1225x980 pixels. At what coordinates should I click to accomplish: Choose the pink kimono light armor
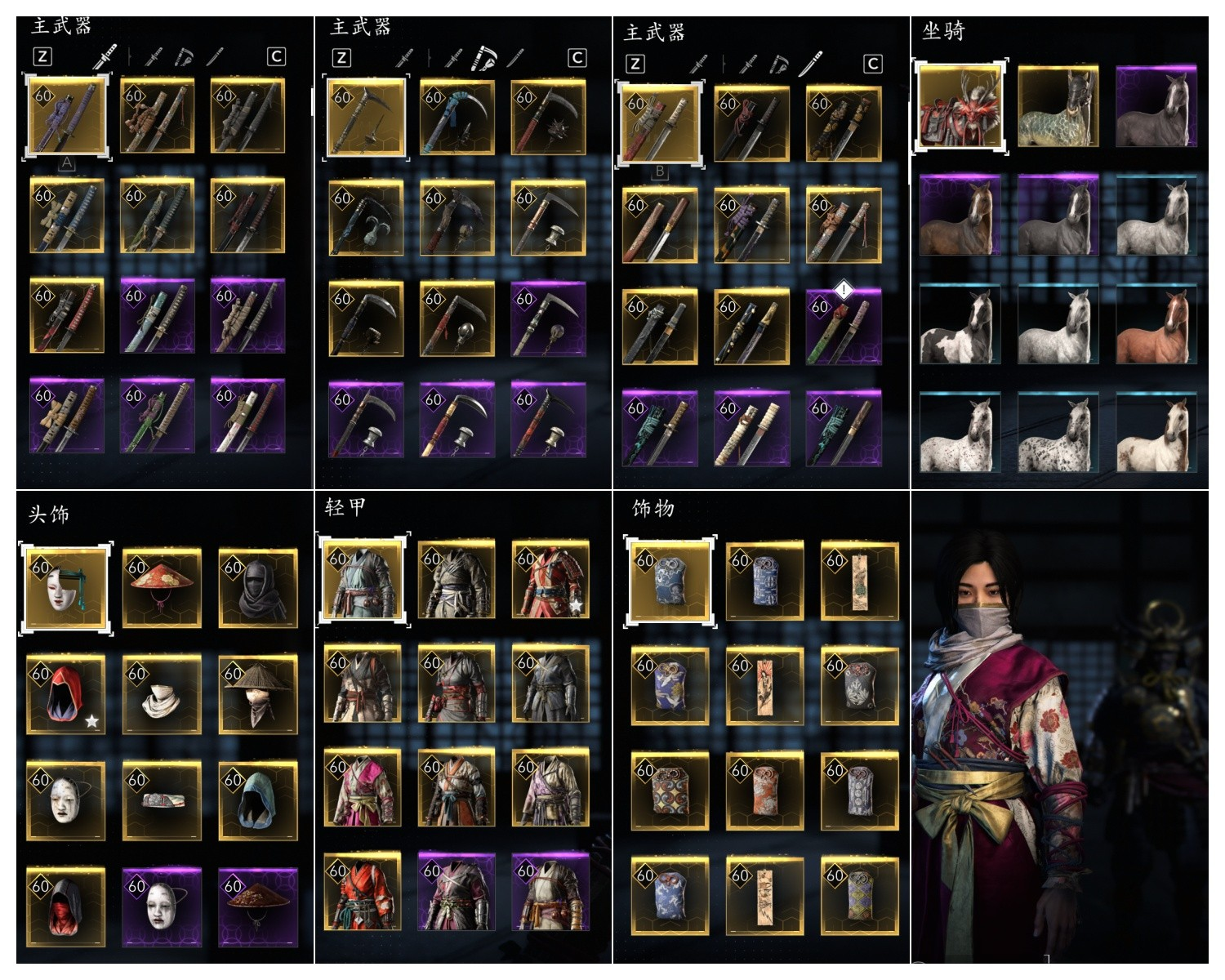(x=363, y=788)
